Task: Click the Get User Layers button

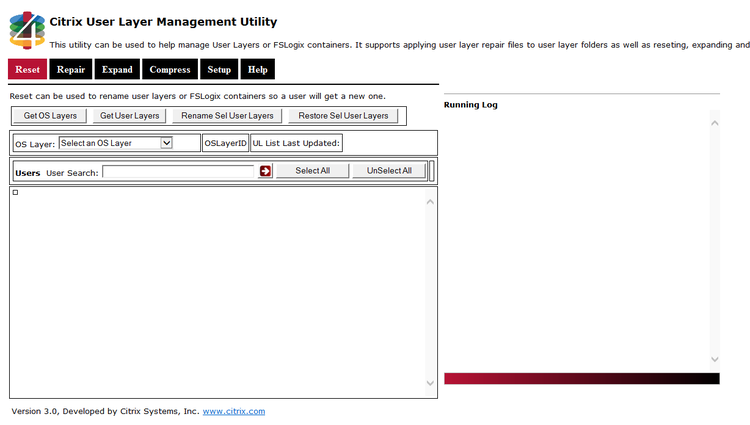Action: [130, 116]
